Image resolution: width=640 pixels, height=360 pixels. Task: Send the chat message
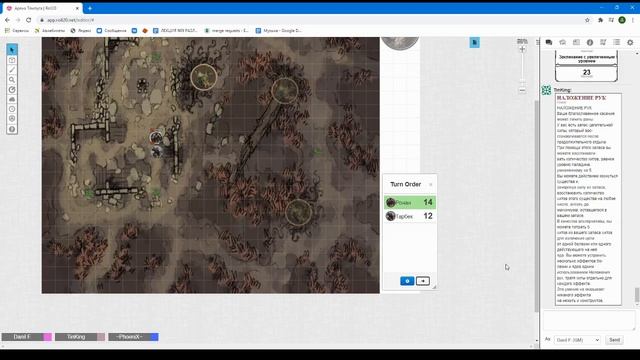pos(614,340)
